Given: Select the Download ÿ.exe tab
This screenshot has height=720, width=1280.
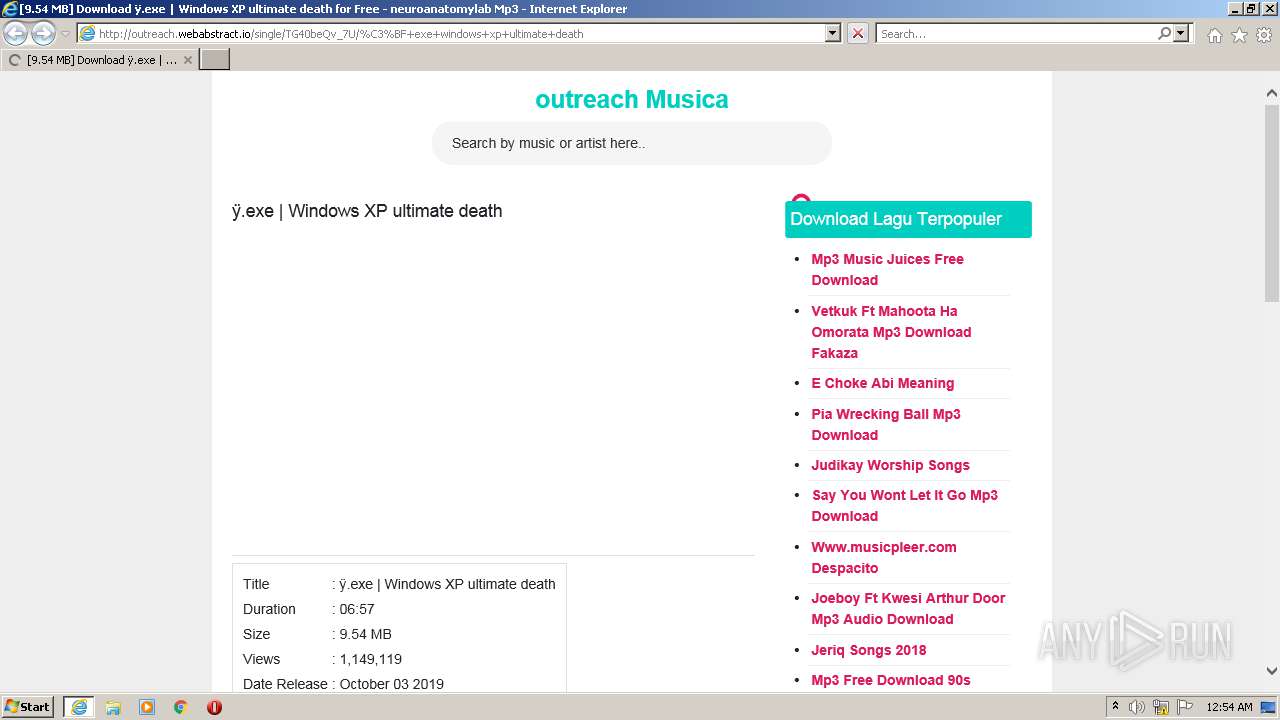Looking at the screenshot, I should pyautogui.click(x=100, y=60).
